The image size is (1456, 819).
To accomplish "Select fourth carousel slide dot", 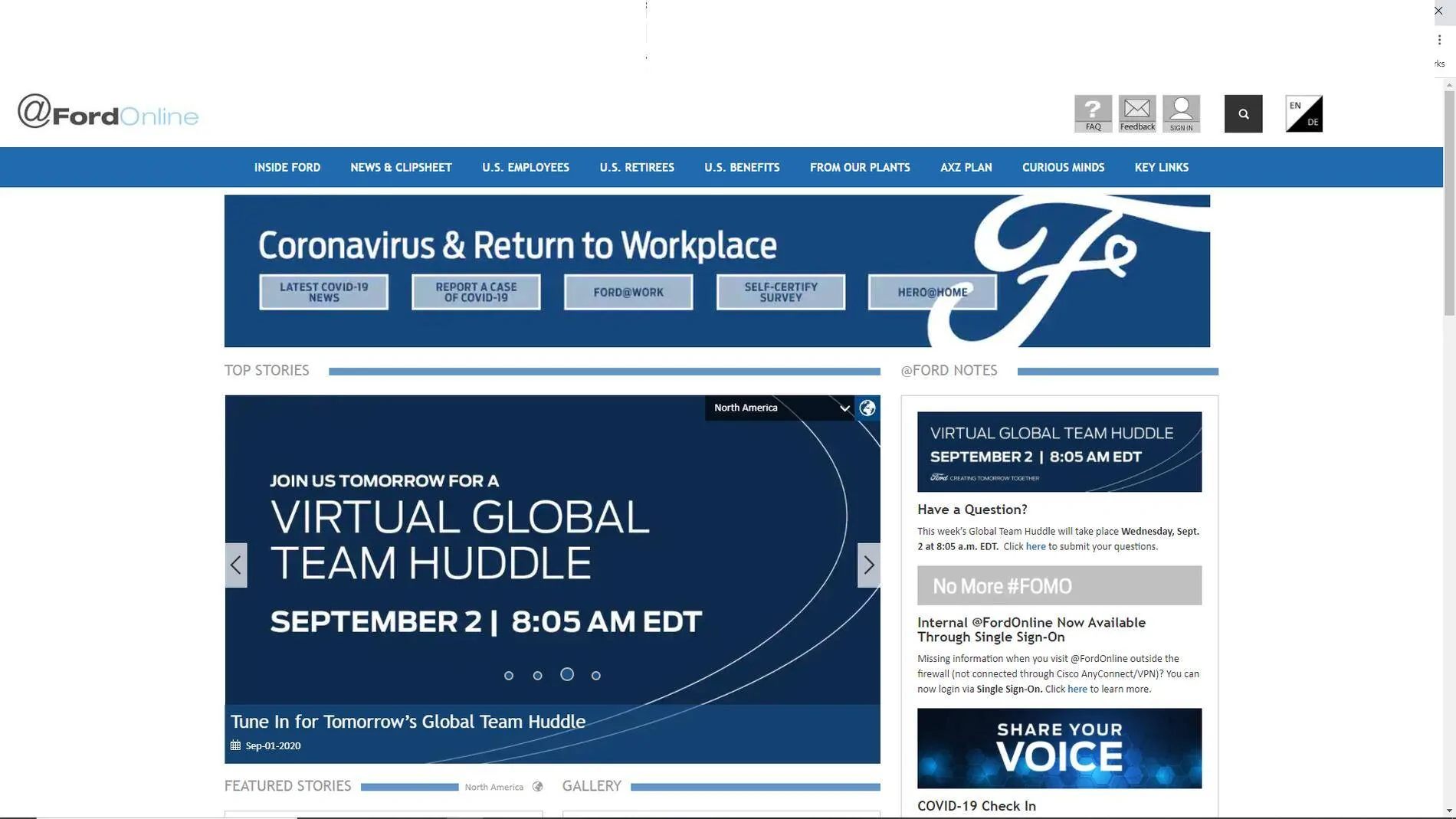I will click(596, 676).
